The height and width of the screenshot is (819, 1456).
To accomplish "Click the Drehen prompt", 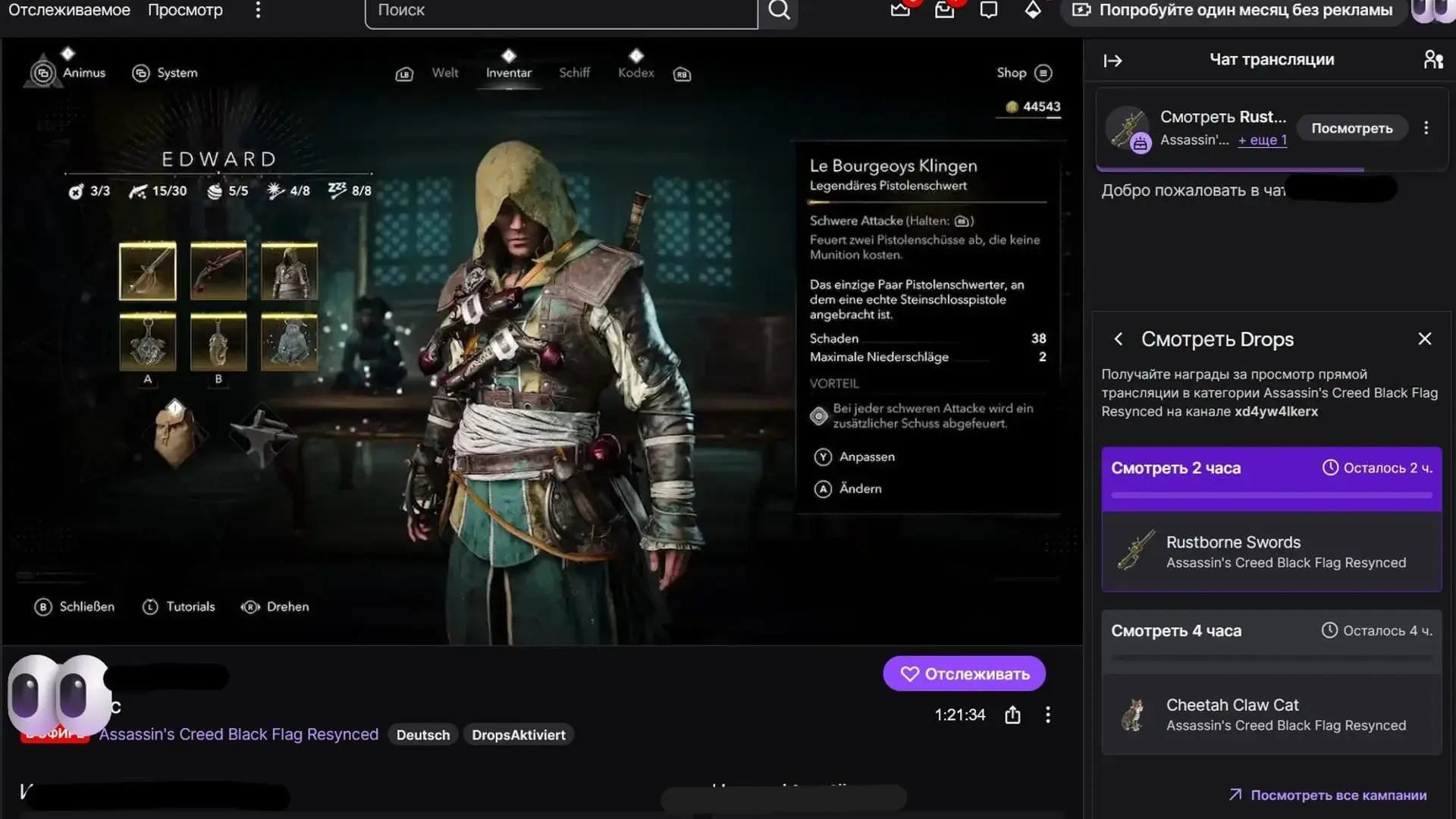I will pyautogui.click(x=275, y=607).
